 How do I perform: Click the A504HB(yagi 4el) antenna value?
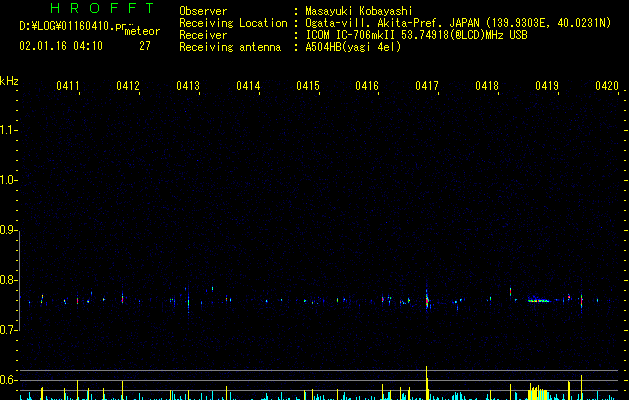coord(353,47)
